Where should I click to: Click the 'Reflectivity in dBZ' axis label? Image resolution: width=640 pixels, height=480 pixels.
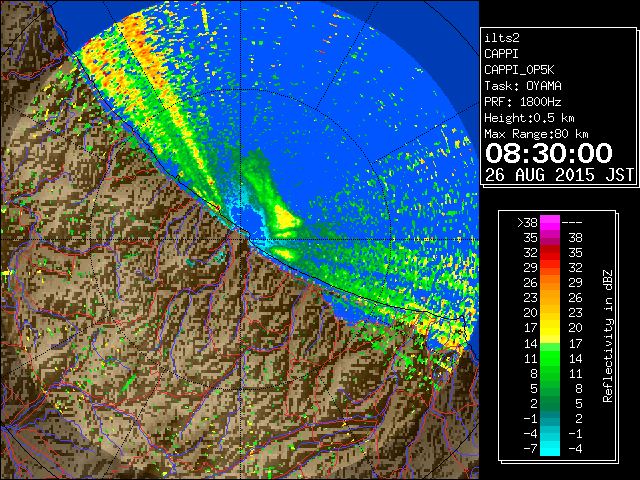pos(608,336)
